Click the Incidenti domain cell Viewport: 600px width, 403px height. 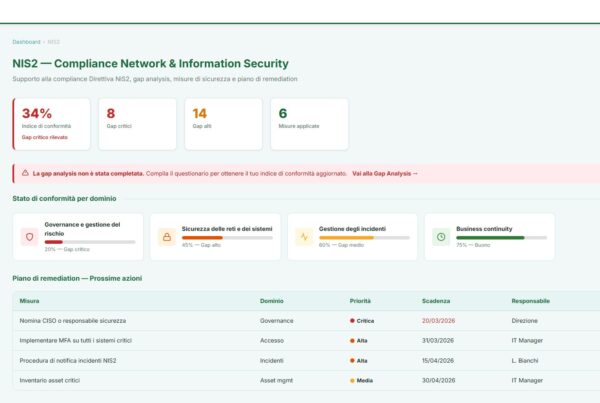(272, 361)
